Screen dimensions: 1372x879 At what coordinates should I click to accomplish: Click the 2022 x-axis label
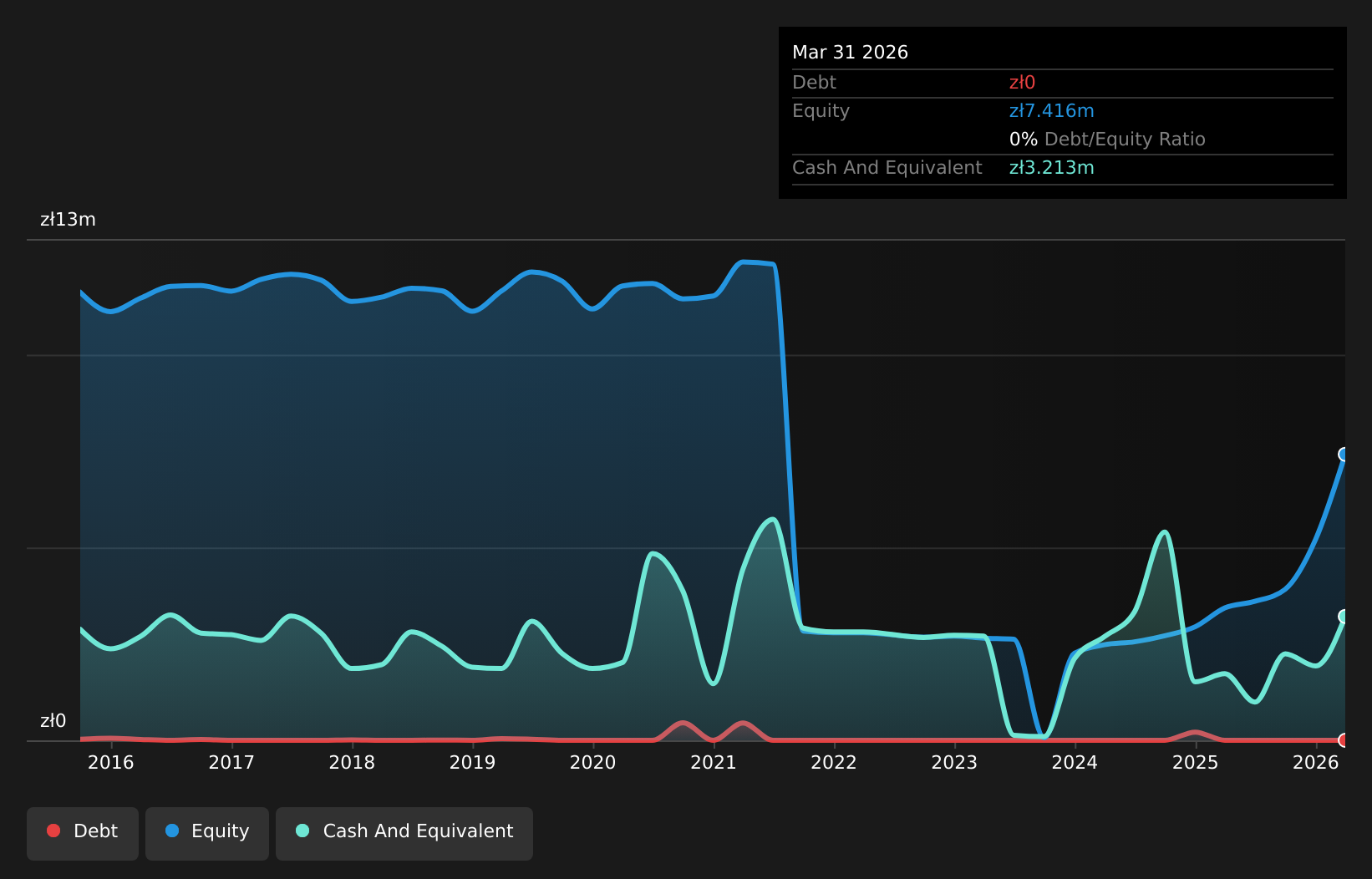(x=834, y=762)
